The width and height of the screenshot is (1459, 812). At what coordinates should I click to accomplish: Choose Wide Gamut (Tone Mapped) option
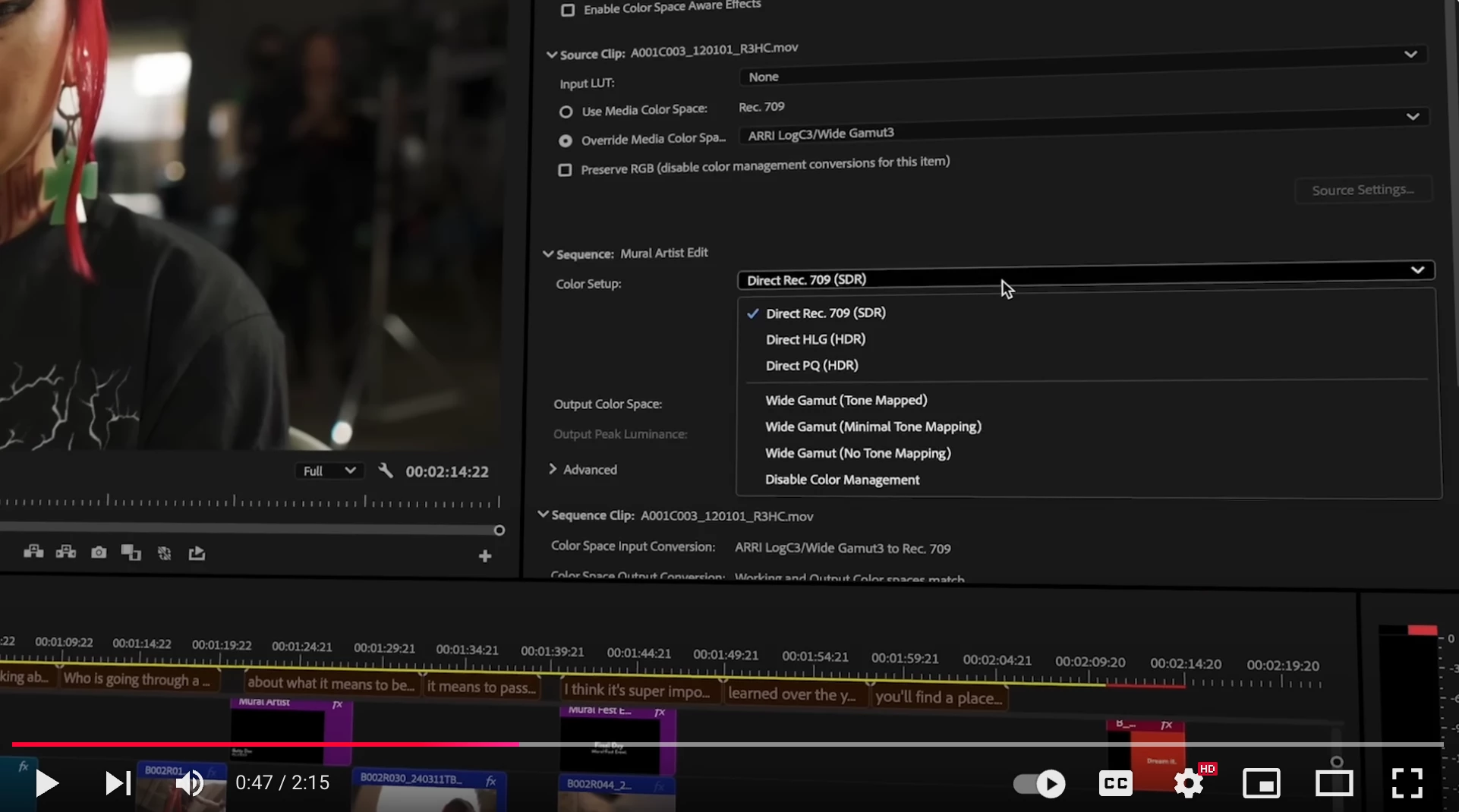846,400
